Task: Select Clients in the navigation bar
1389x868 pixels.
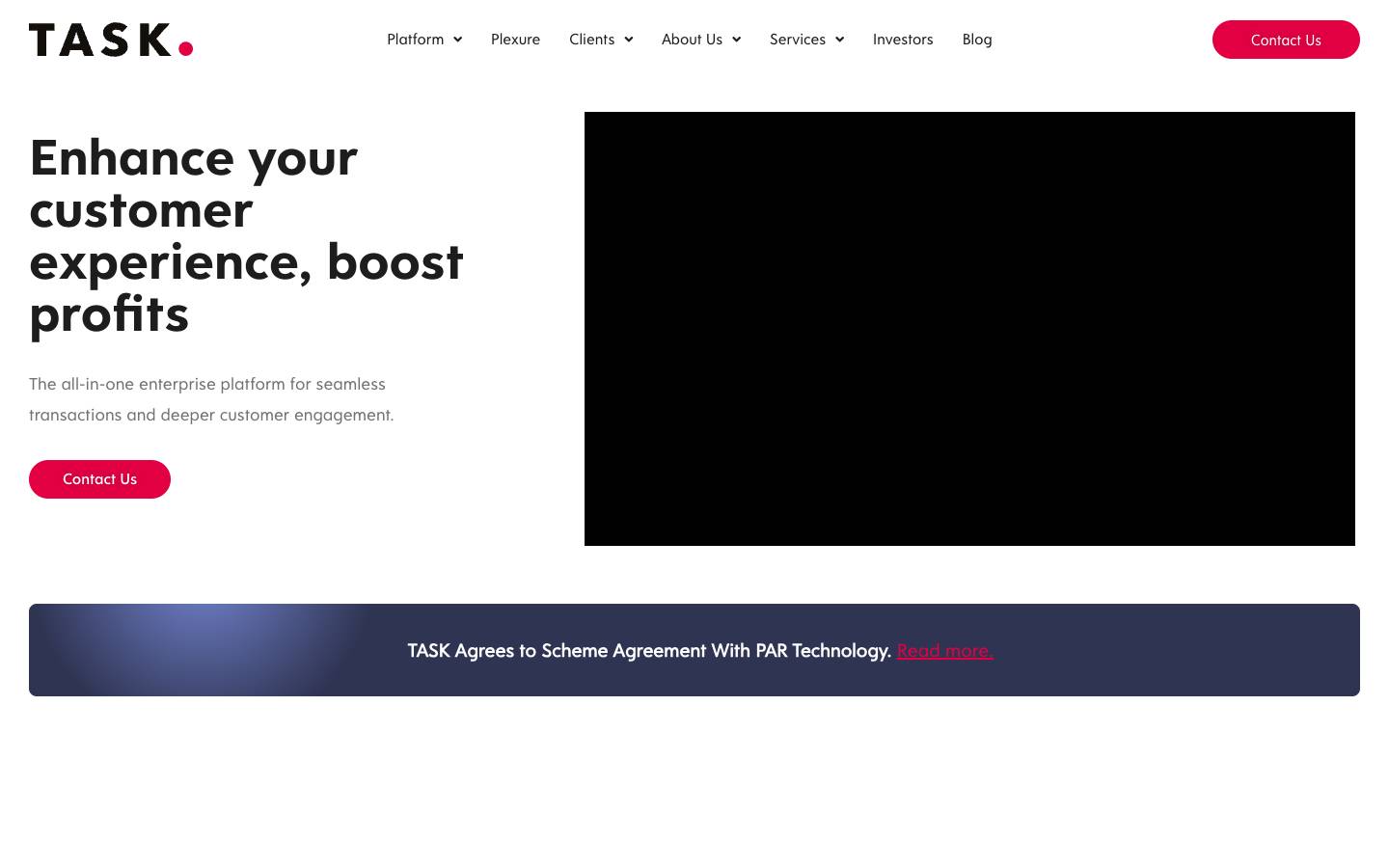Action: [x=591, y=40]
